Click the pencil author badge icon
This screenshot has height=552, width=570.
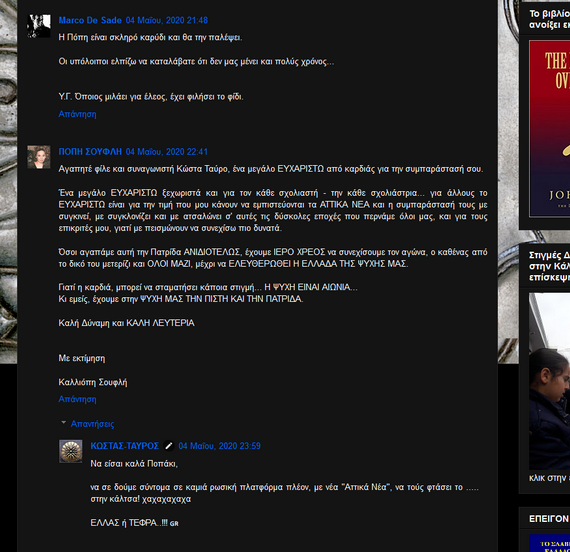point(169,446)
